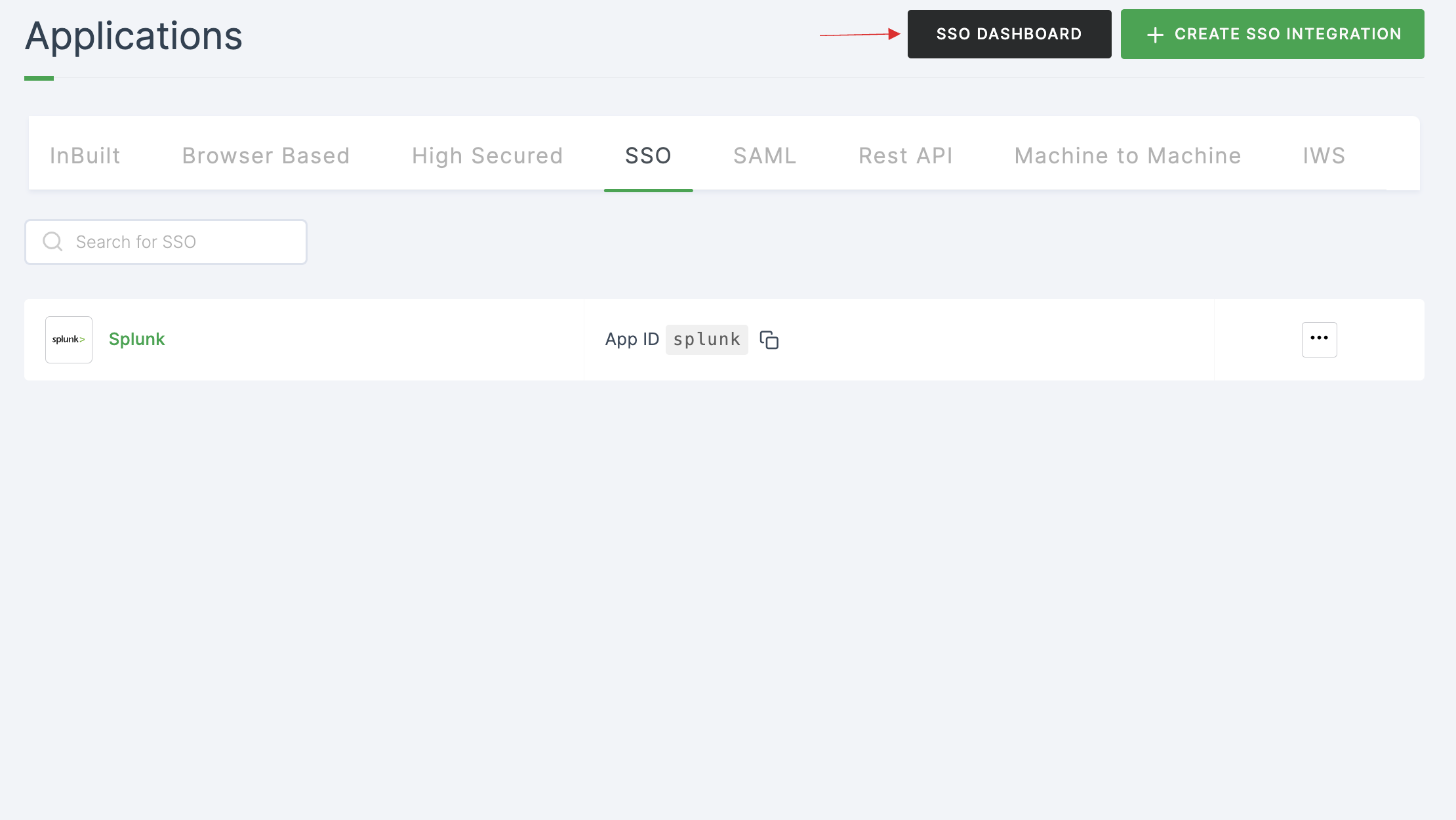Select the SAML tab
Image resolution: width=1456 pixels, height=820 pixels.
pos(765,155)
